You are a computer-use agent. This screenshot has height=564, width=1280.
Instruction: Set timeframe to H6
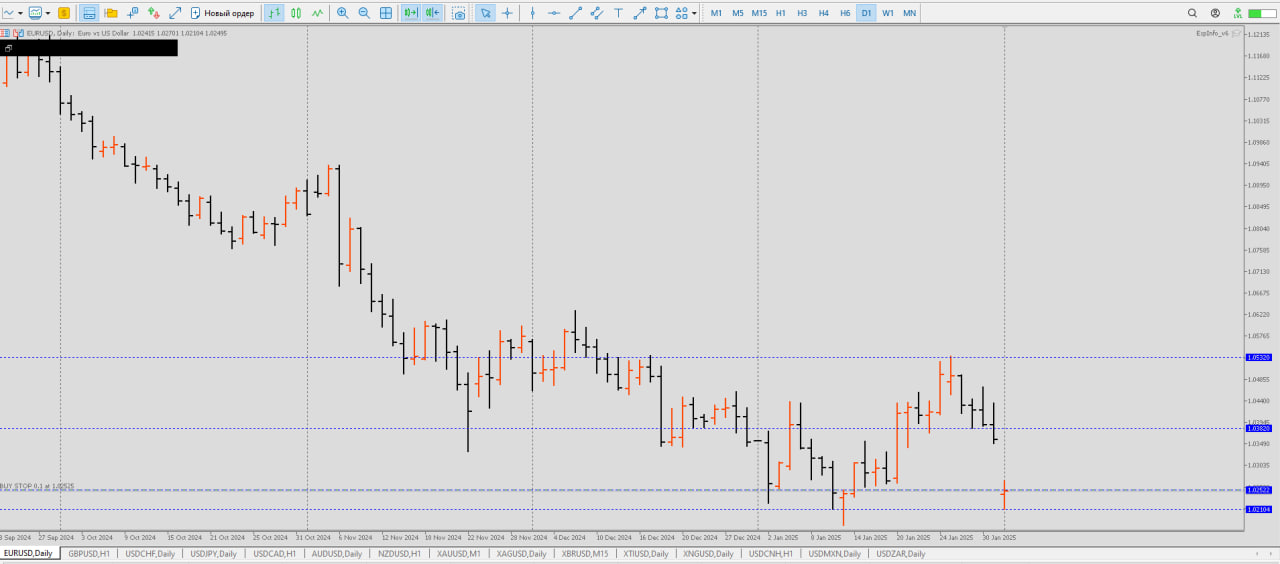pyautogui.click(x=845, y=13)
